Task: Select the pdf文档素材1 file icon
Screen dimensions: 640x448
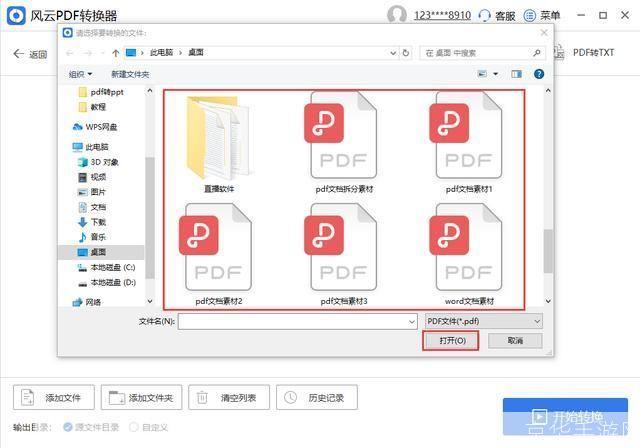Action: pos(468,135)
